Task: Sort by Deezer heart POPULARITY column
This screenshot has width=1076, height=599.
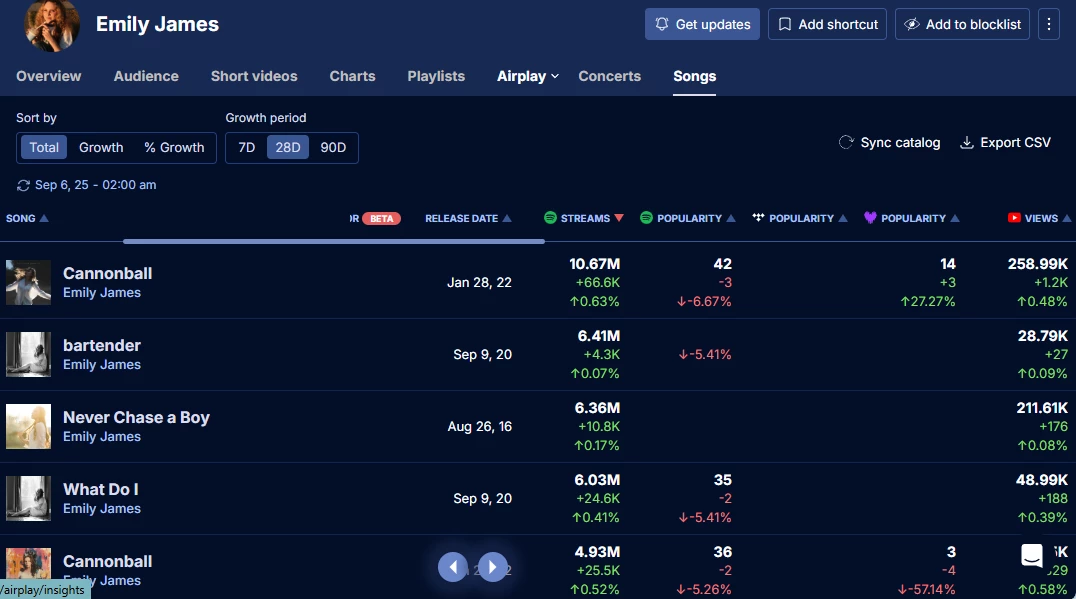Action: coord(911,218)
